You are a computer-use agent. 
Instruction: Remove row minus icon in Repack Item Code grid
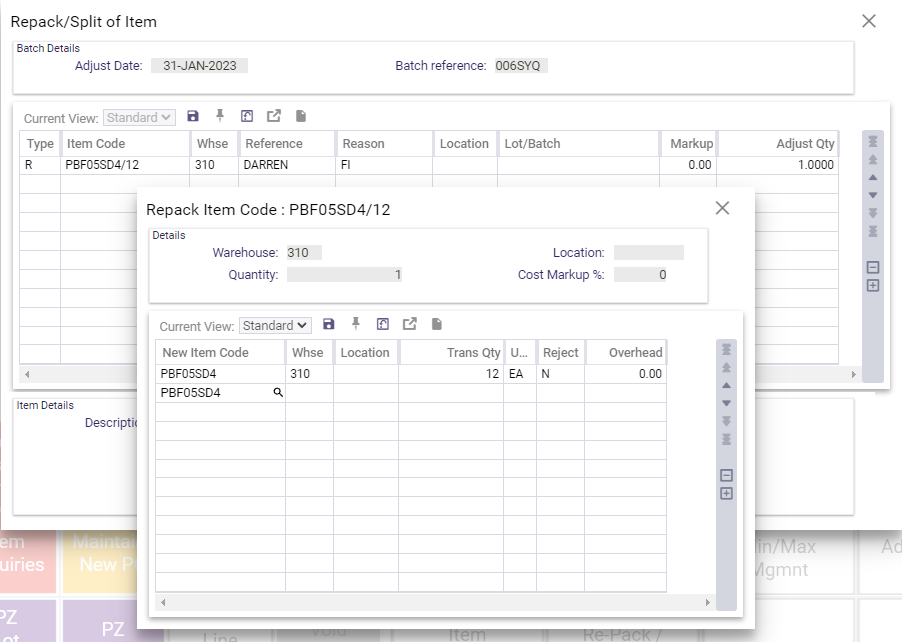tap(727, 475)
